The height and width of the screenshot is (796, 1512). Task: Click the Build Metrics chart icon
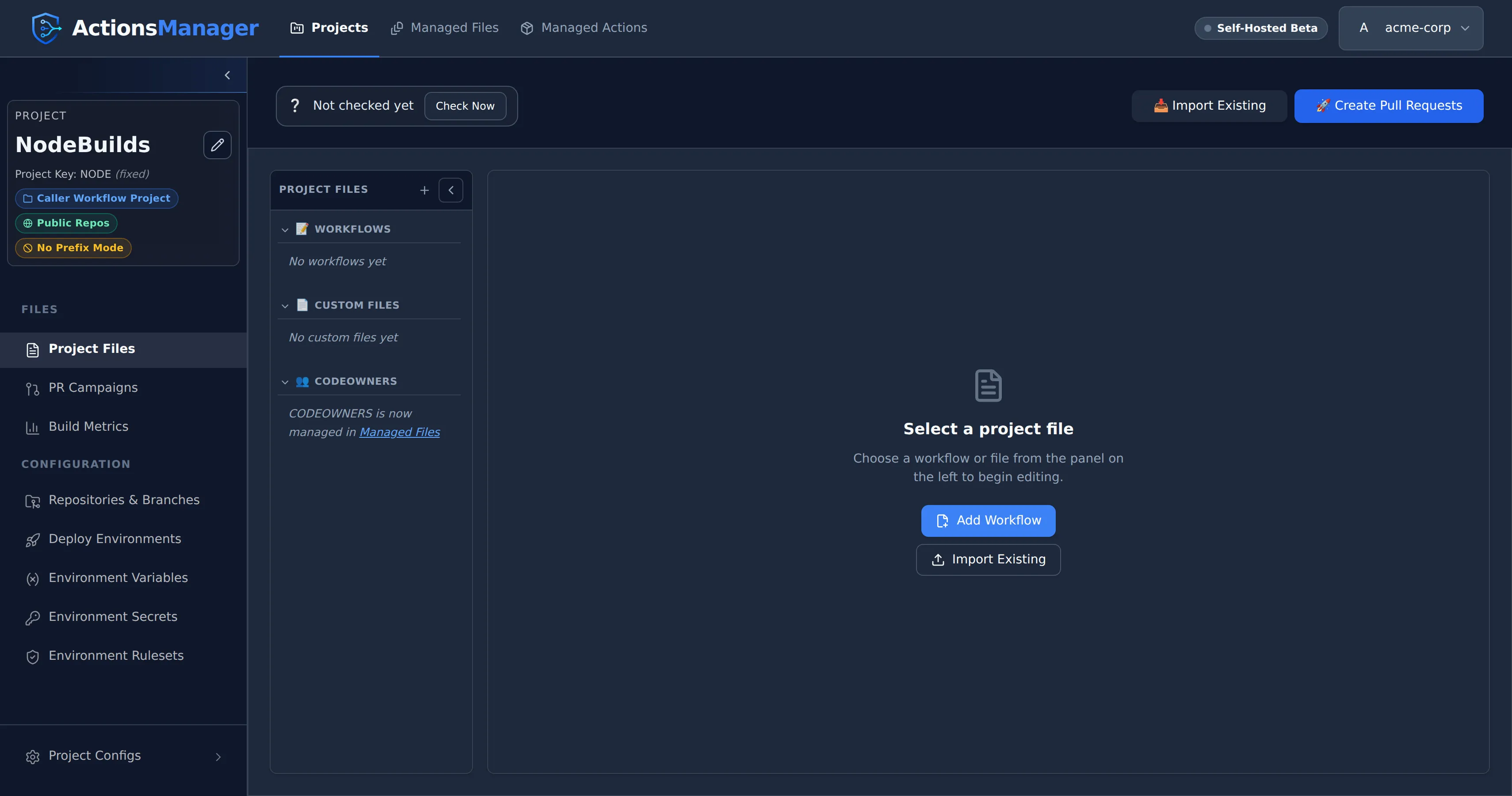click(x=32, y=427)
